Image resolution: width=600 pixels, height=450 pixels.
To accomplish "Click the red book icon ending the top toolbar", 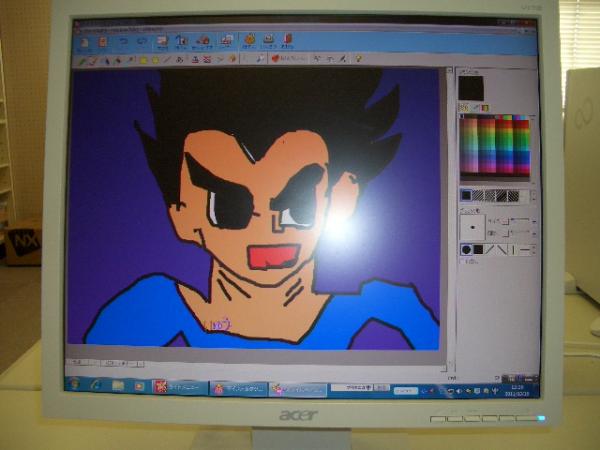I will click(x=287, y=40).
